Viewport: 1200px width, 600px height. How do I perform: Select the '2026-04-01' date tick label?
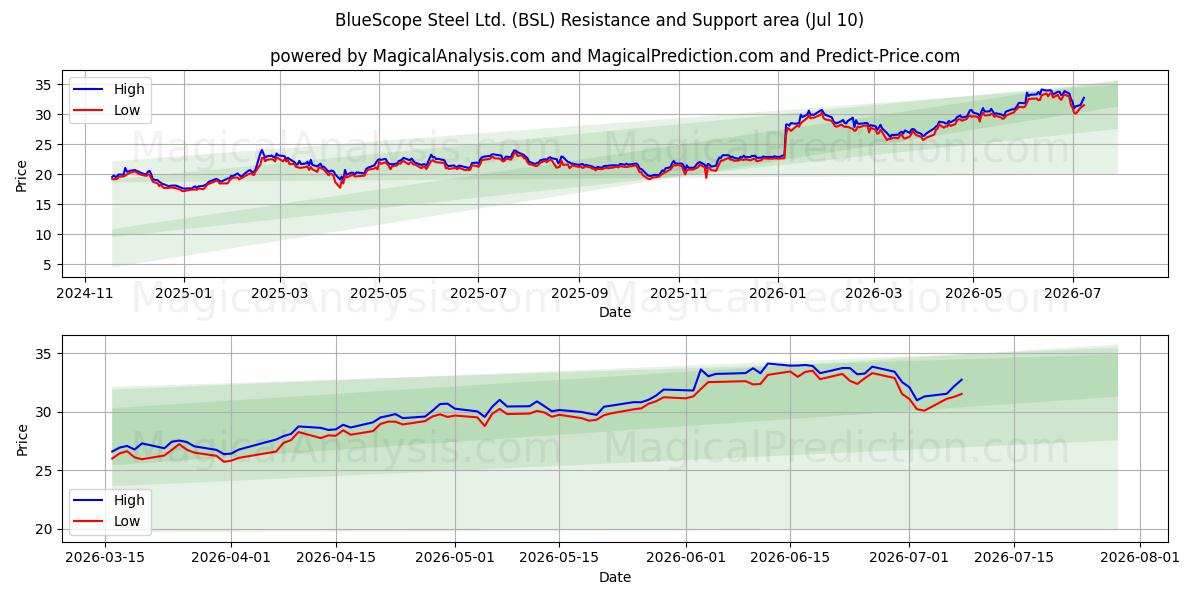(232, 559)
